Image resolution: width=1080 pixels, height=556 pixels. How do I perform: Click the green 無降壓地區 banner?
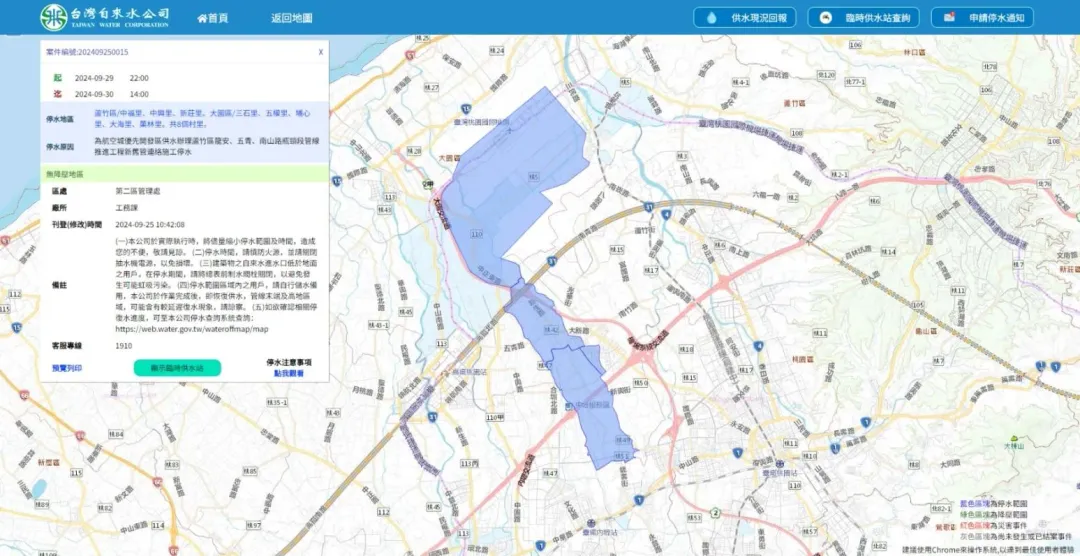click(185, 173)
